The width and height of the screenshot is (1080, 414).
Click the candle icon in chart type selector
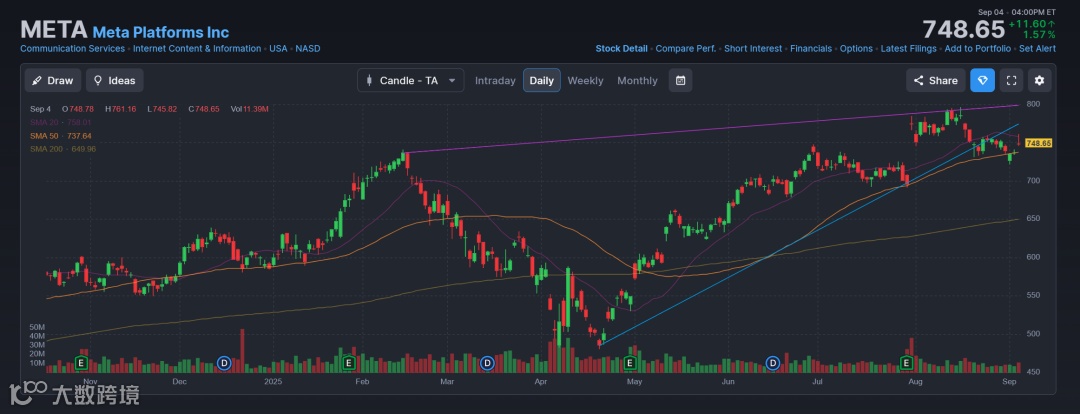tap(369, 81)
